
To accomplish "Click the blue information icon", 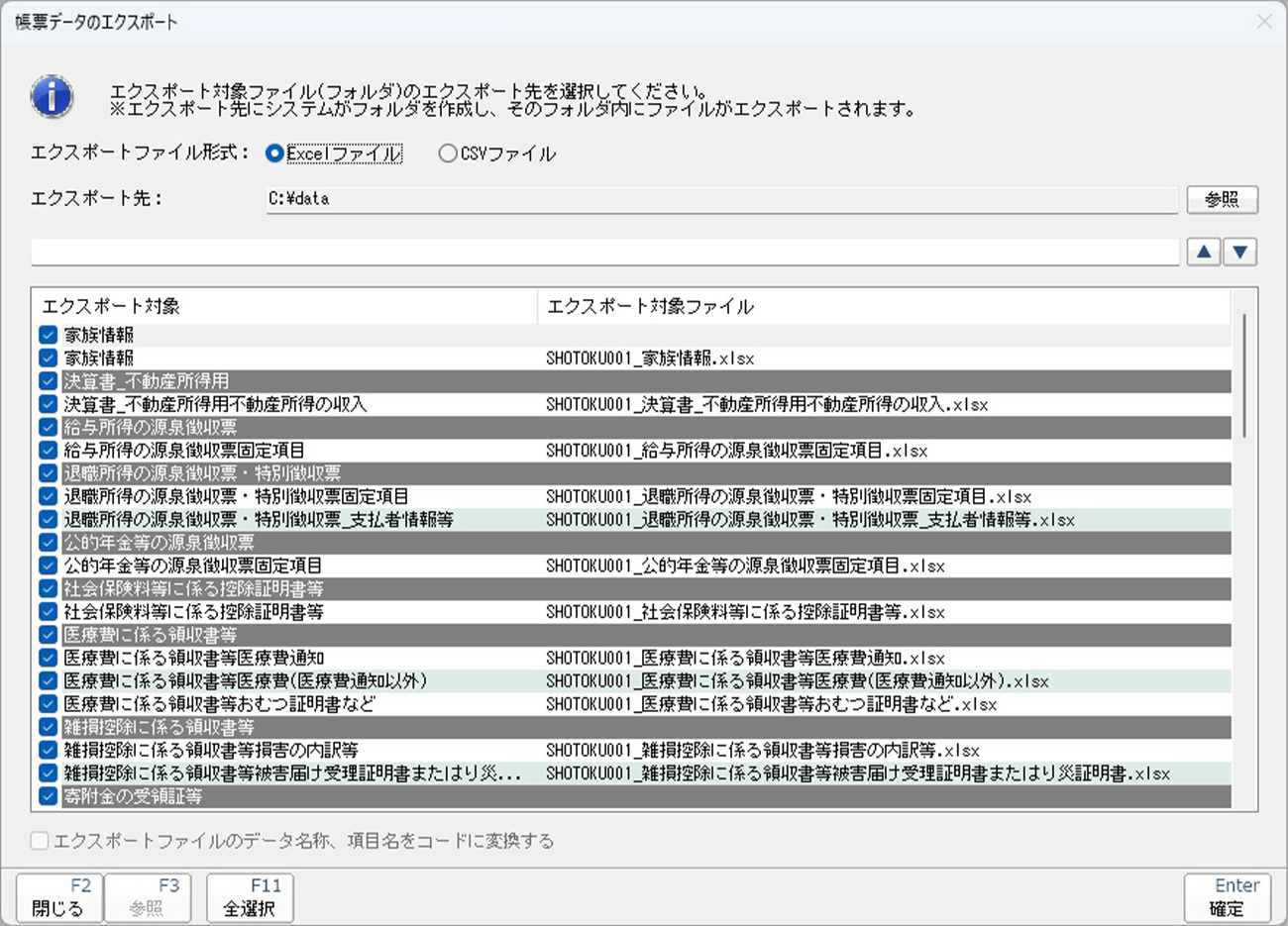I will coord(52,97).
